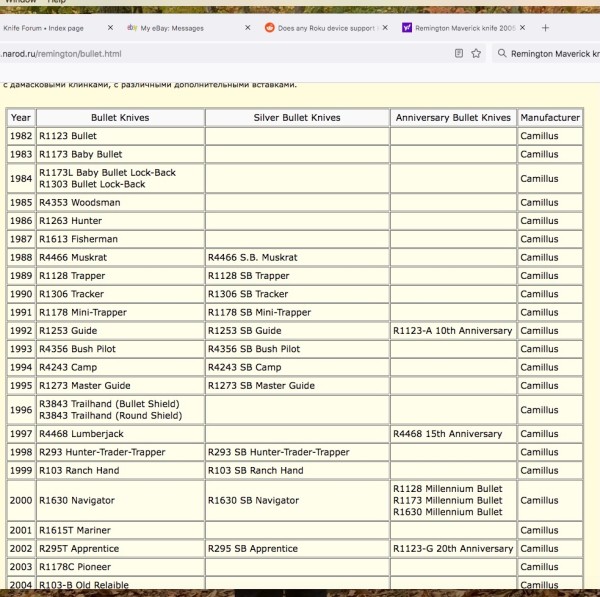Close the Roku device support tab
The image size is (600, 597).
[385, 28]
